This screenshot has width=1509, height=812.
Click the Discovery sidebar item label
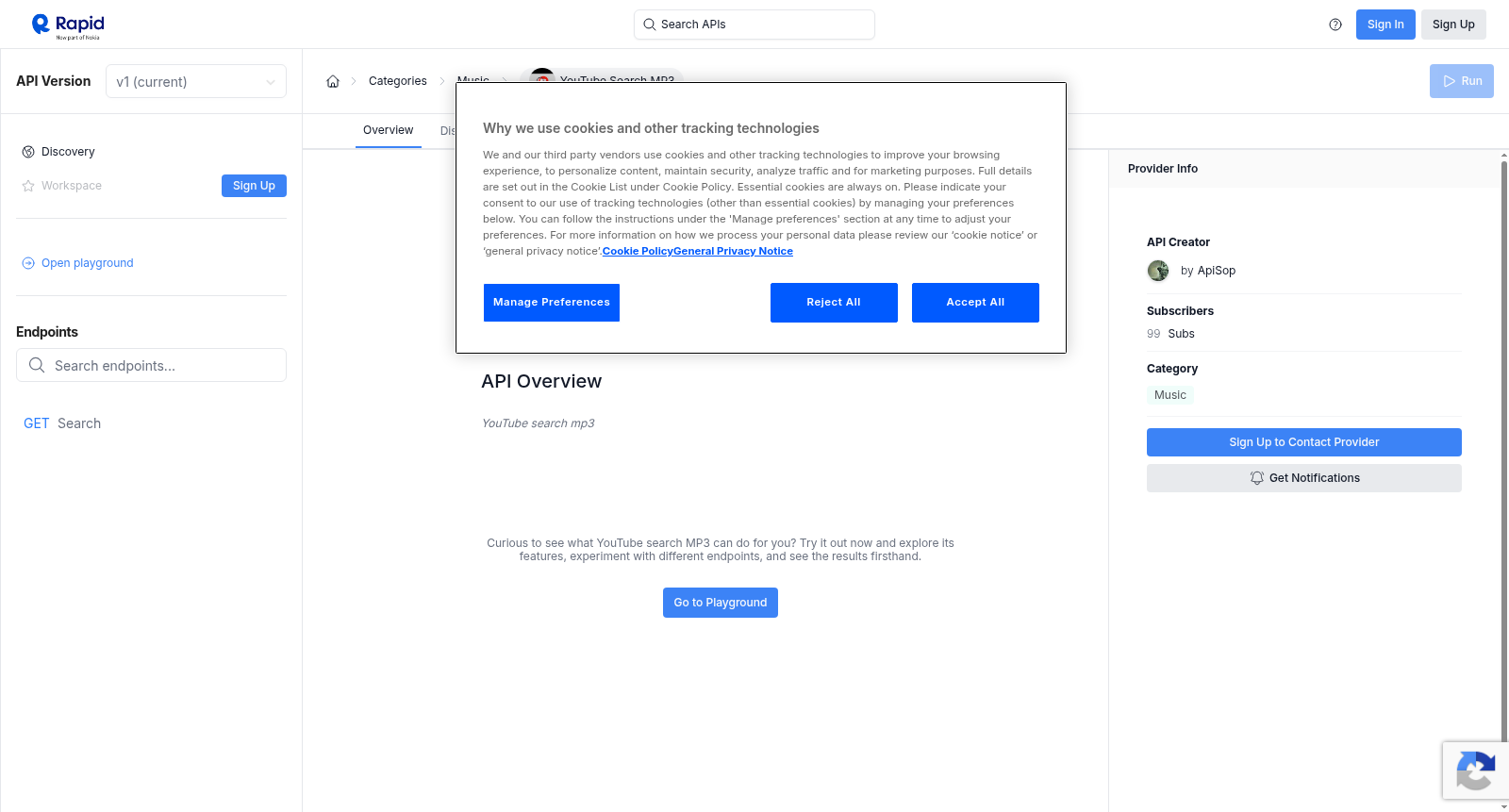click(68, 152)
